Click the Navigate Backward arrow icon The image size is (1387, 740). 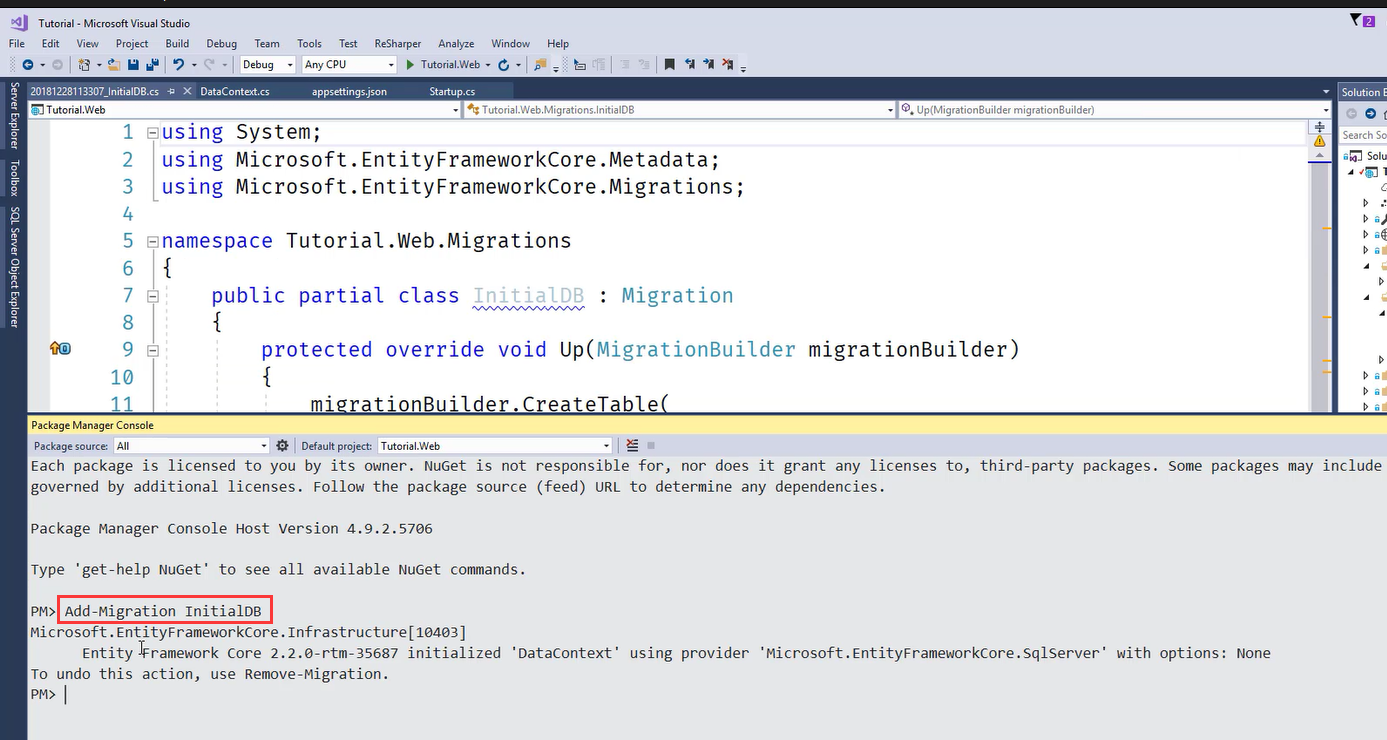[x=27, y=64]
